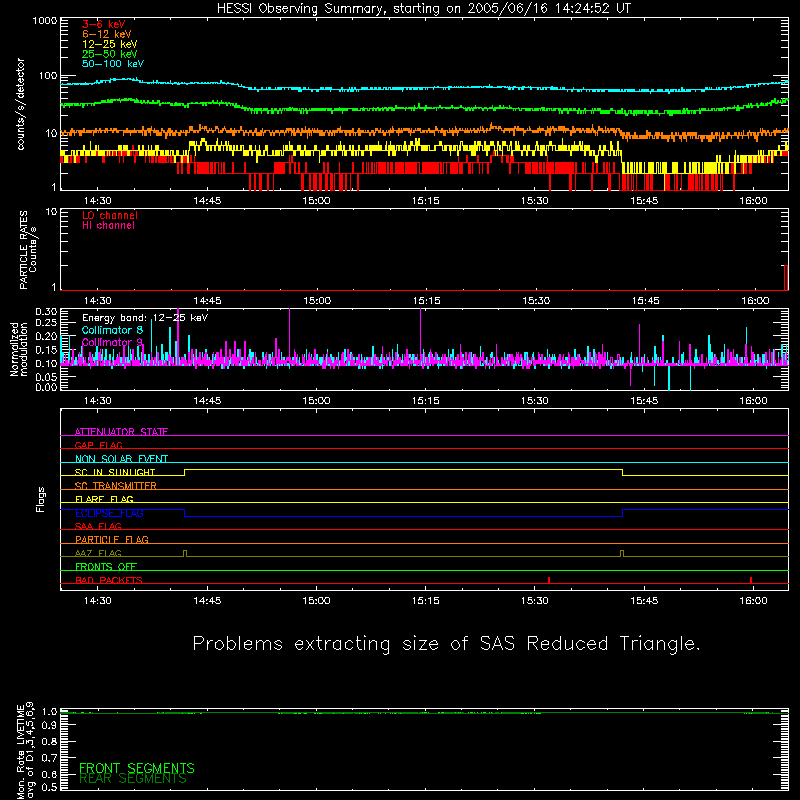Click the LO channel legend label
800x800 pixels.
(x=110, y=215)
